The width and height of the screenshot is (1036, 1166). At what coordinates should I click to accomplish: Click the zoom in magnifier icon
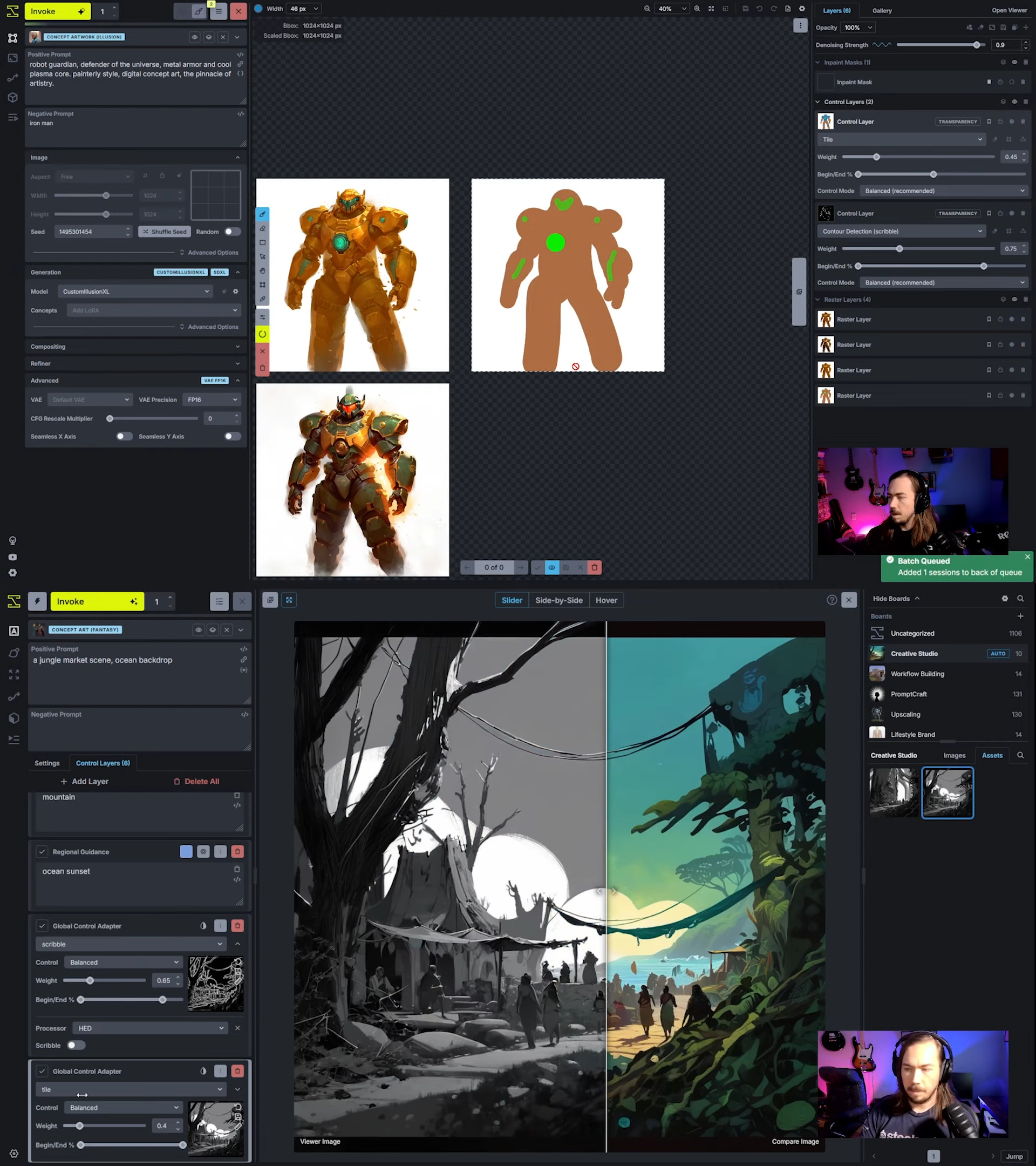coord(697,9)
